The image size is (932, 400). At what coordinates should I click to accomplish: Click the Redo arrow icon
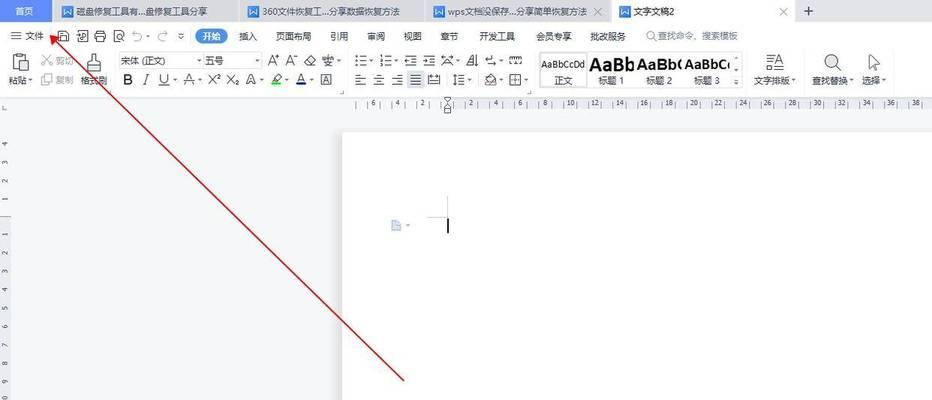(162, 36)
